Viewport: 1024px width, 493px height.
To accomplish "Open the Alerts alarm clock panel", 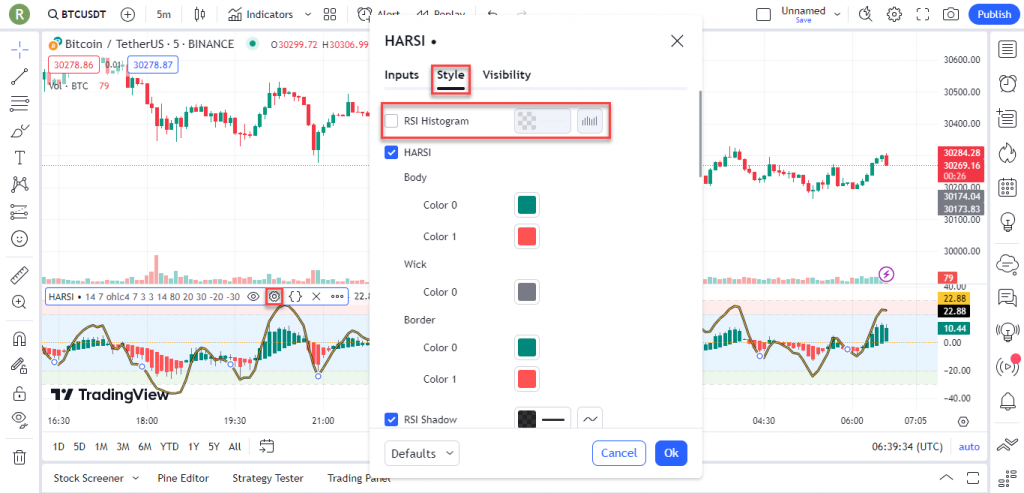I will (1007, 83).
